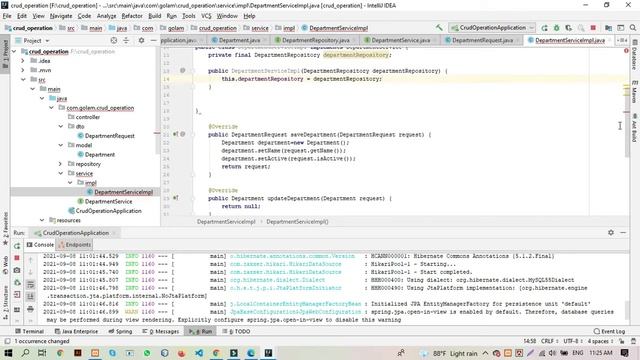Image resolution: width=640 pixels, height=360 pixels.
Task: Open the Refactor menu
Action: 132,16
